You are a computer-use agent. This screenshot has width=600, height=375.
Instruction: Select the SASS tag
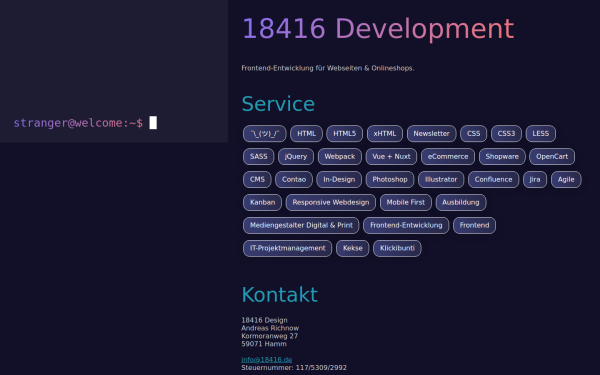tap(259, 157)
